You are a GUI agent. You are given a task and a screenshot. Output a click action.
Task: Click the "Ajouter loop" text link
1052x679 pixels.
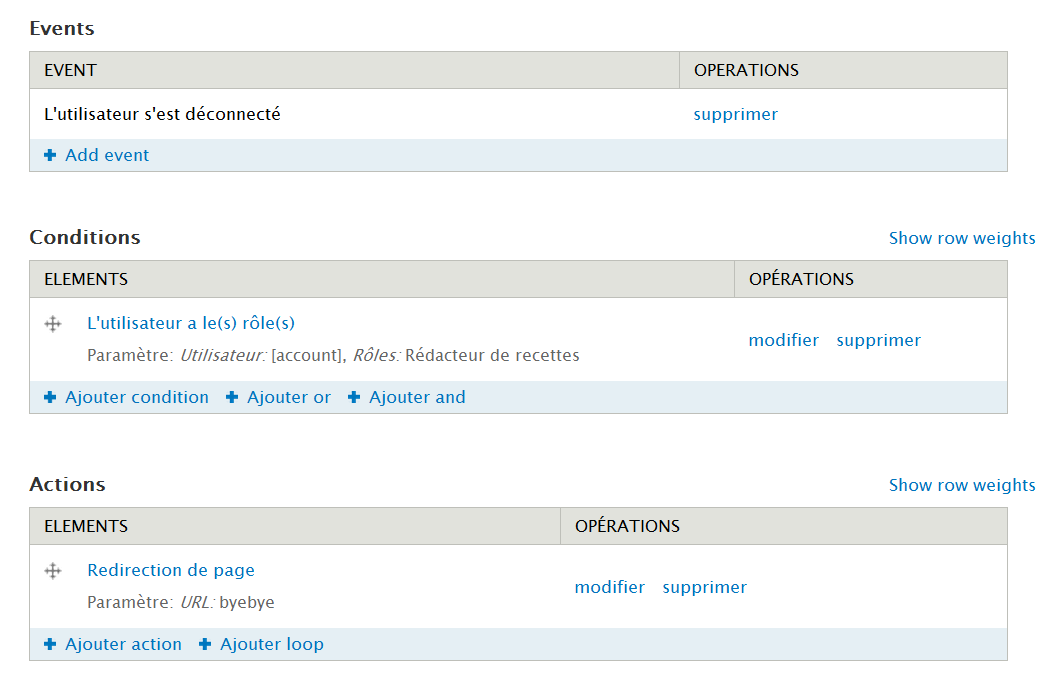(272, 644)
